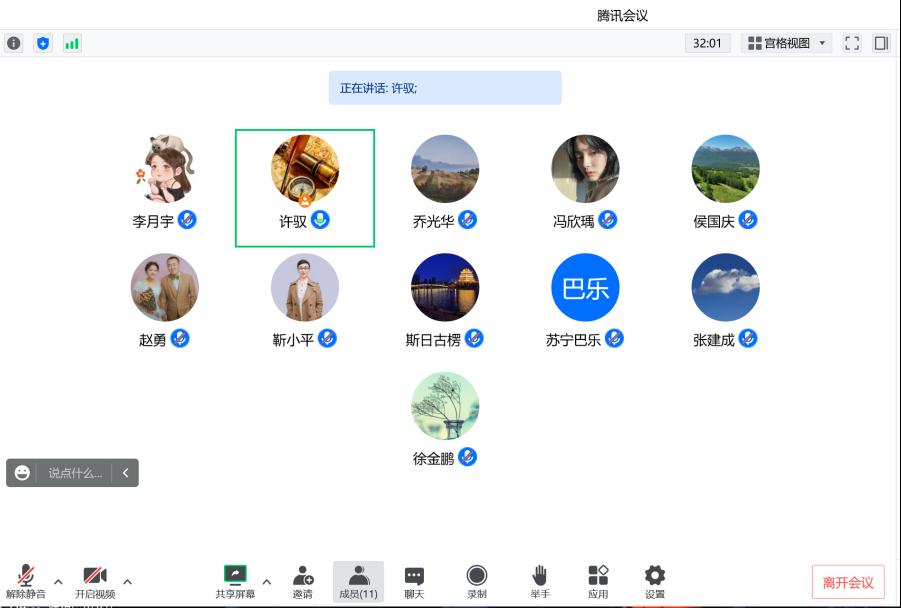Image resolution: width=901 pixels, height=608 pixels.
Task: Check the green network signal icon
Action: coord(72,43)
